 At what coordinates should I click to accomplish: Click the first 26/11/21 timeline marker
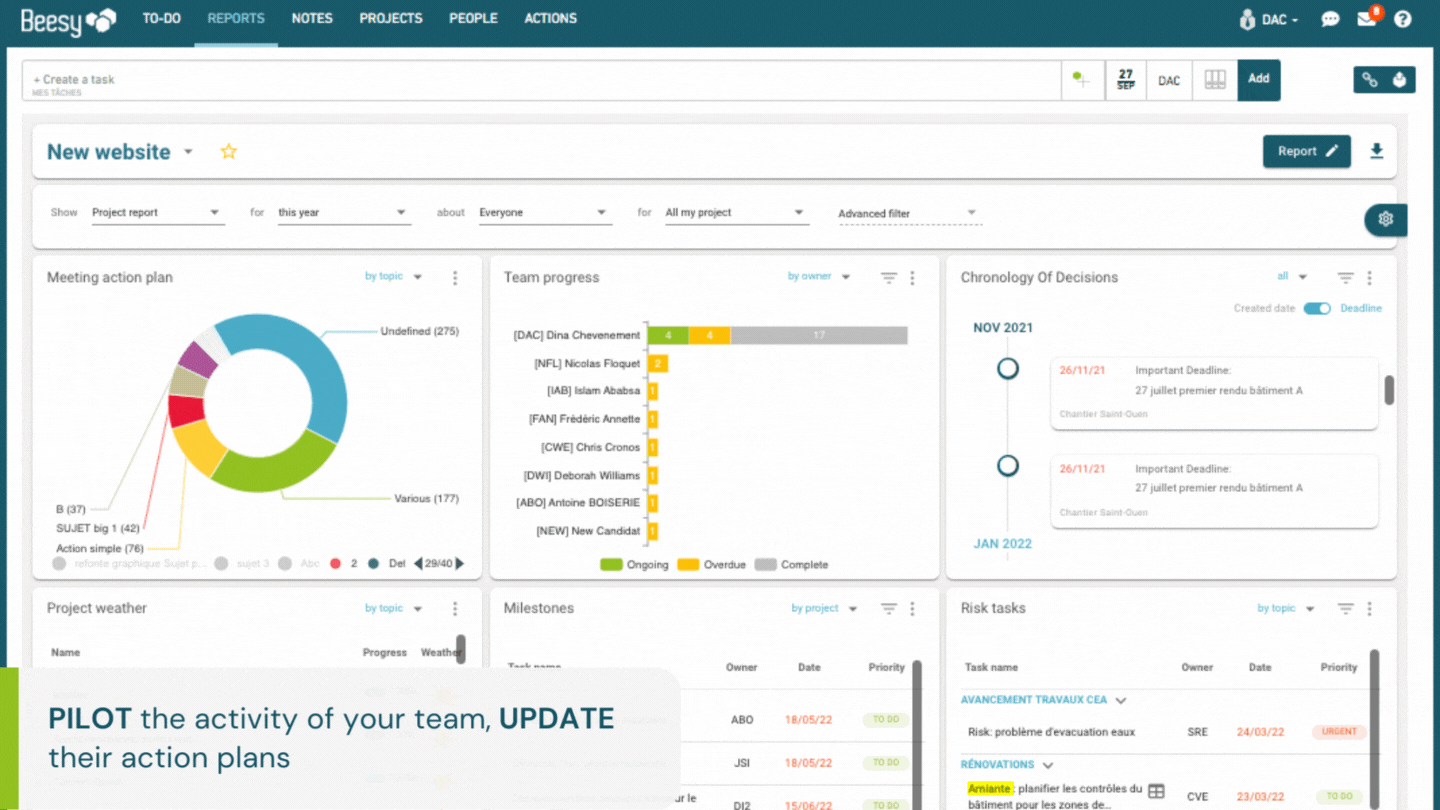tap(1008, 369)
